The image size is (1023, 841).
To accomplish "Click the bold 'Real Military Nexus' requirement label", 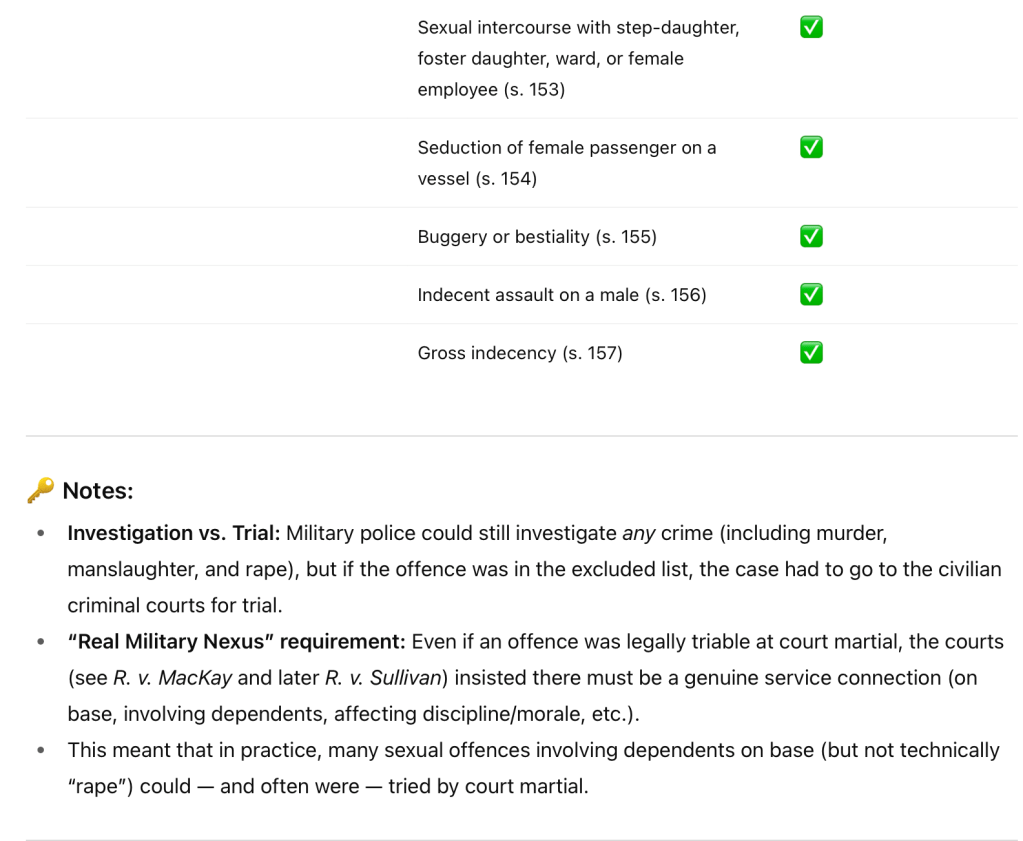I will point(237,641).
